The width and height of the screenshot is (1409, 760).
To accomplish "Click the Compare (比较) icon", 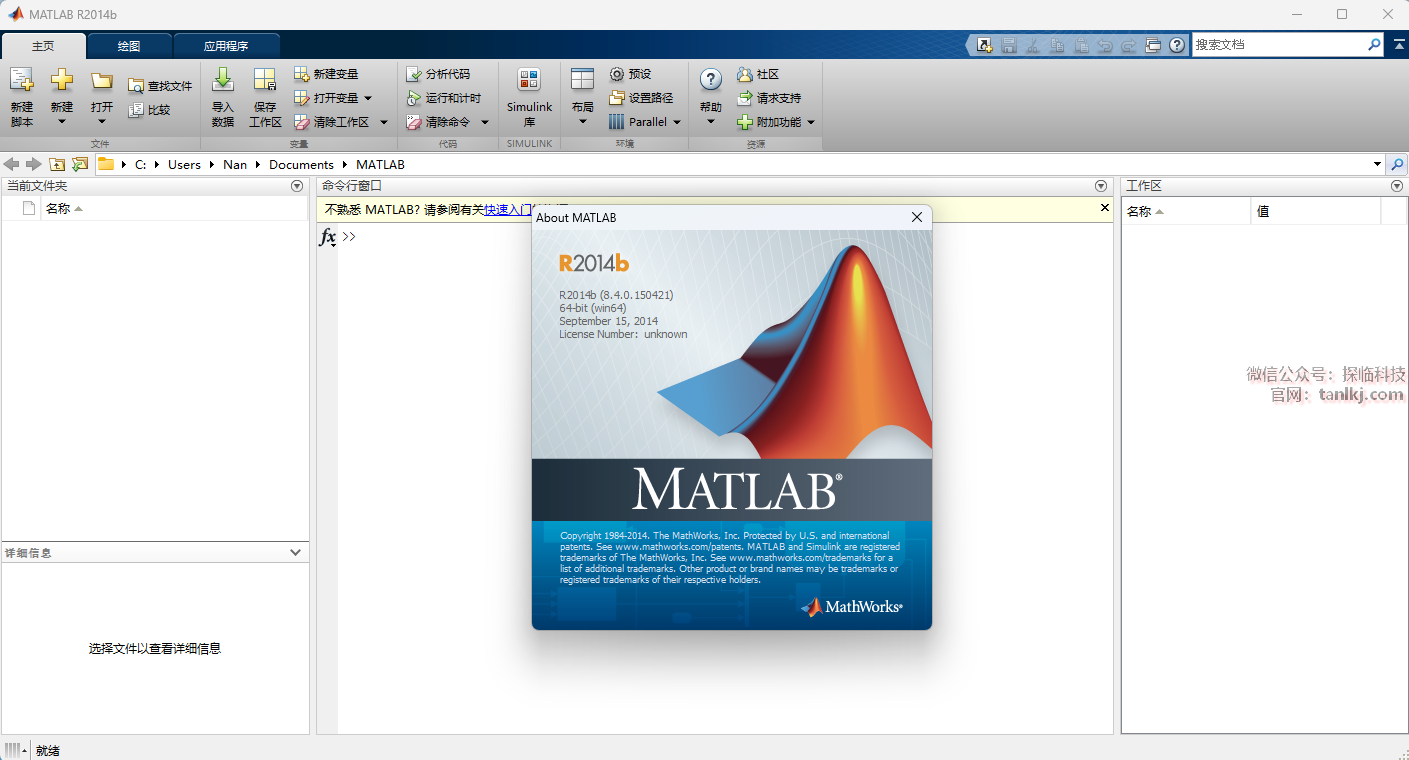I will 137,110.
